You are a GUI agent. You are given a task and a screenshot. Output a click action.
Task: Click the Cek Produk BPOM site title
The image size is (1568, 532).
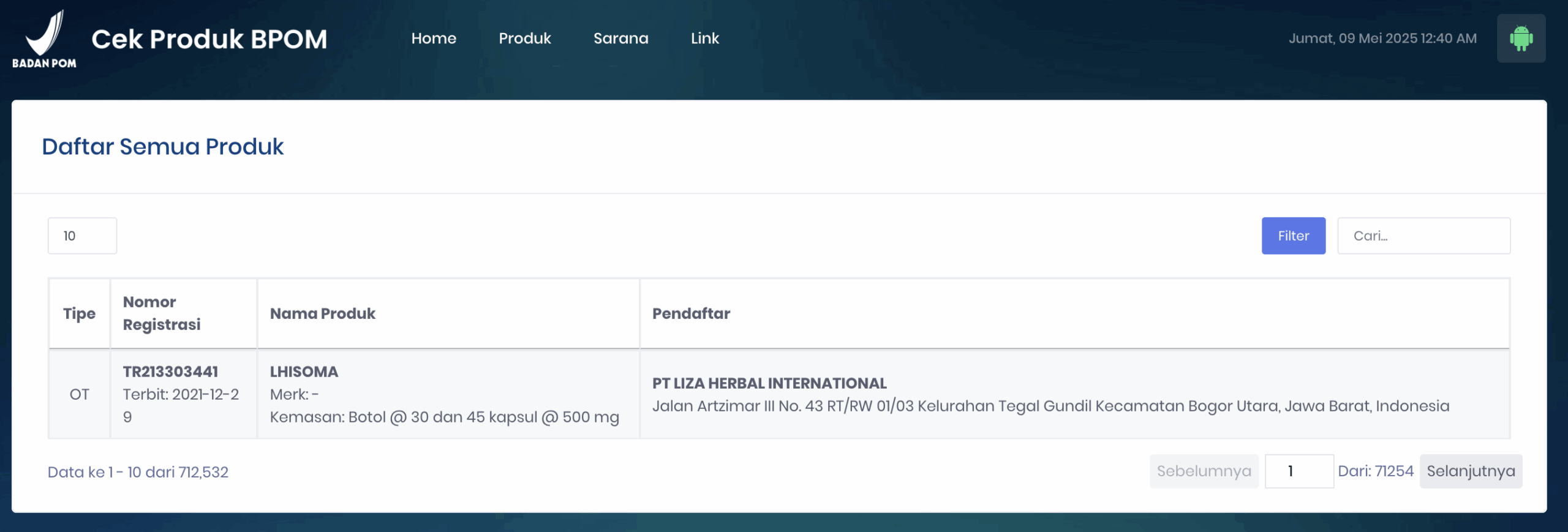pos(209,39)
